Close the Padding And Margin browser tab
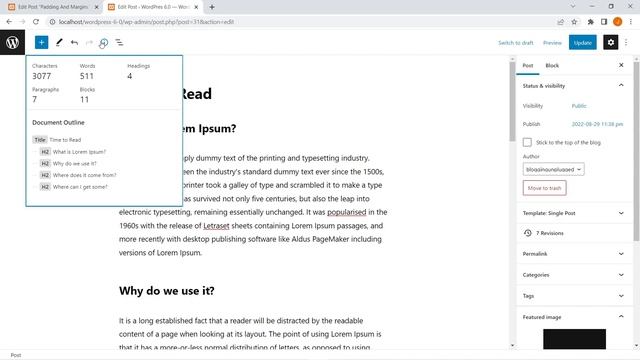The height and width of the screenshot is (360, 640). point(97,7)
